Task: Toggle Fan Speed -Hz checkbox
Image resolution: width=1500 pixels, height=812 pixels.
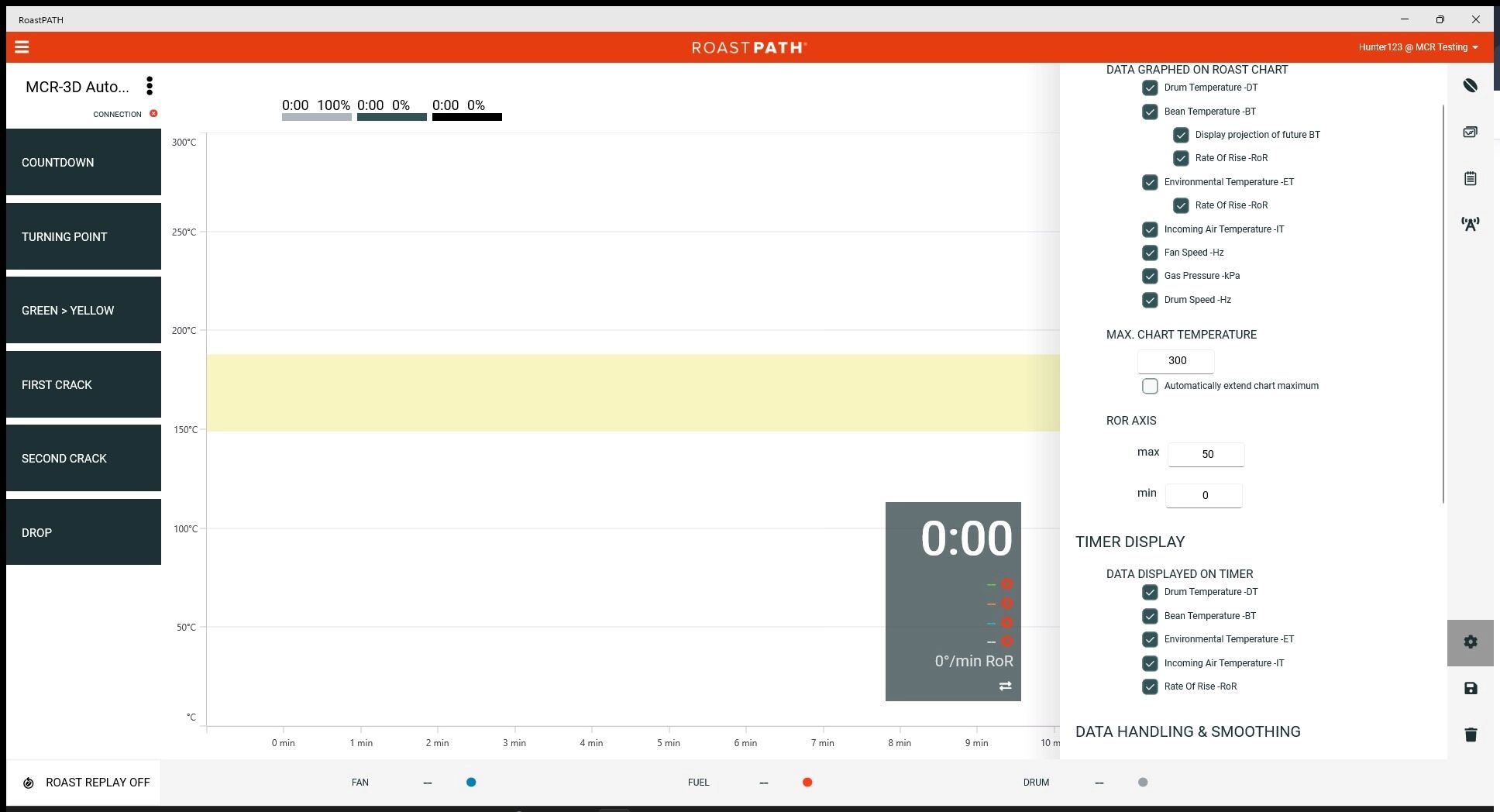Action: tap(1150, 253)
